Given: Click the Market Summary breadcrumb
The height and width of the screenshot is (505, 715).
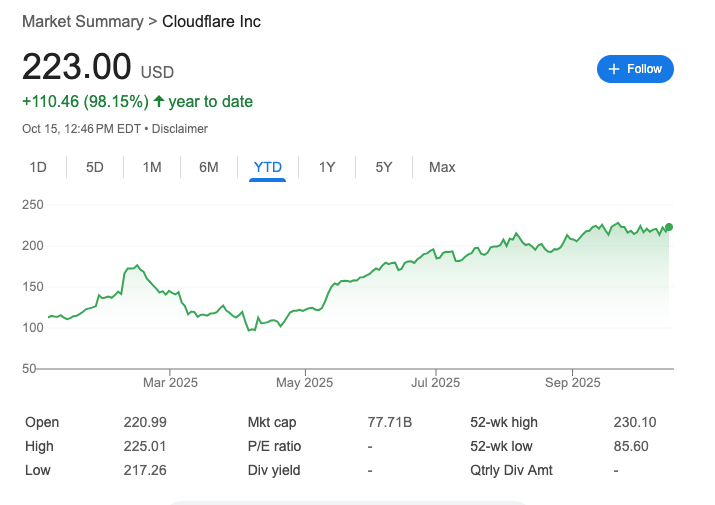Looking at the screenshot, I should [x=81, y=21].
